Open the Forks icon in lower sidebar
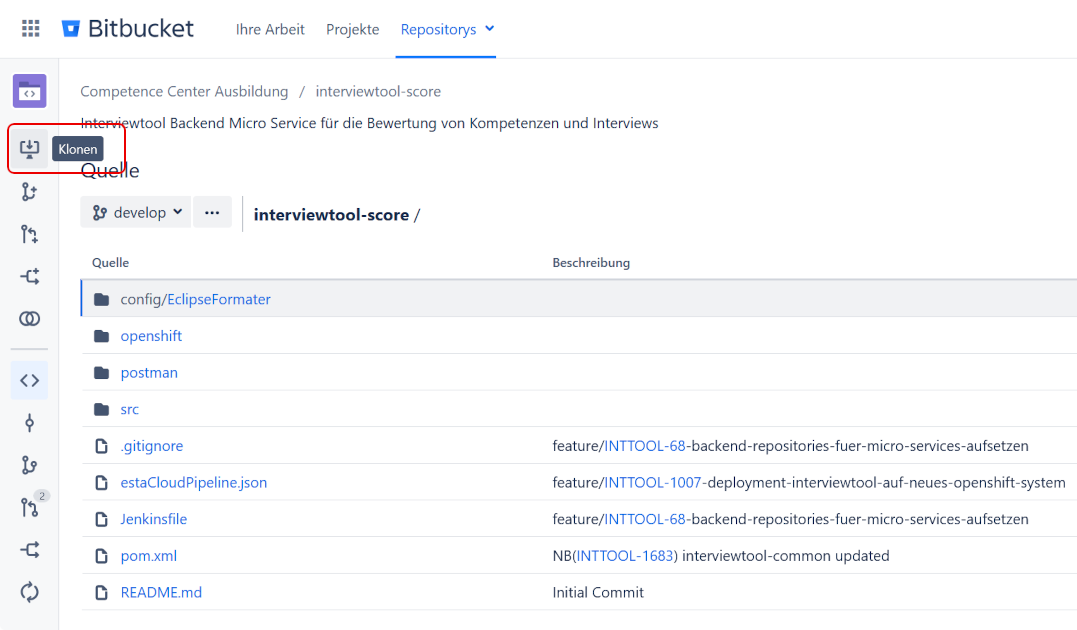This screenshot has height=630, width=1077. pyautogui.click(x=30, y=550)
